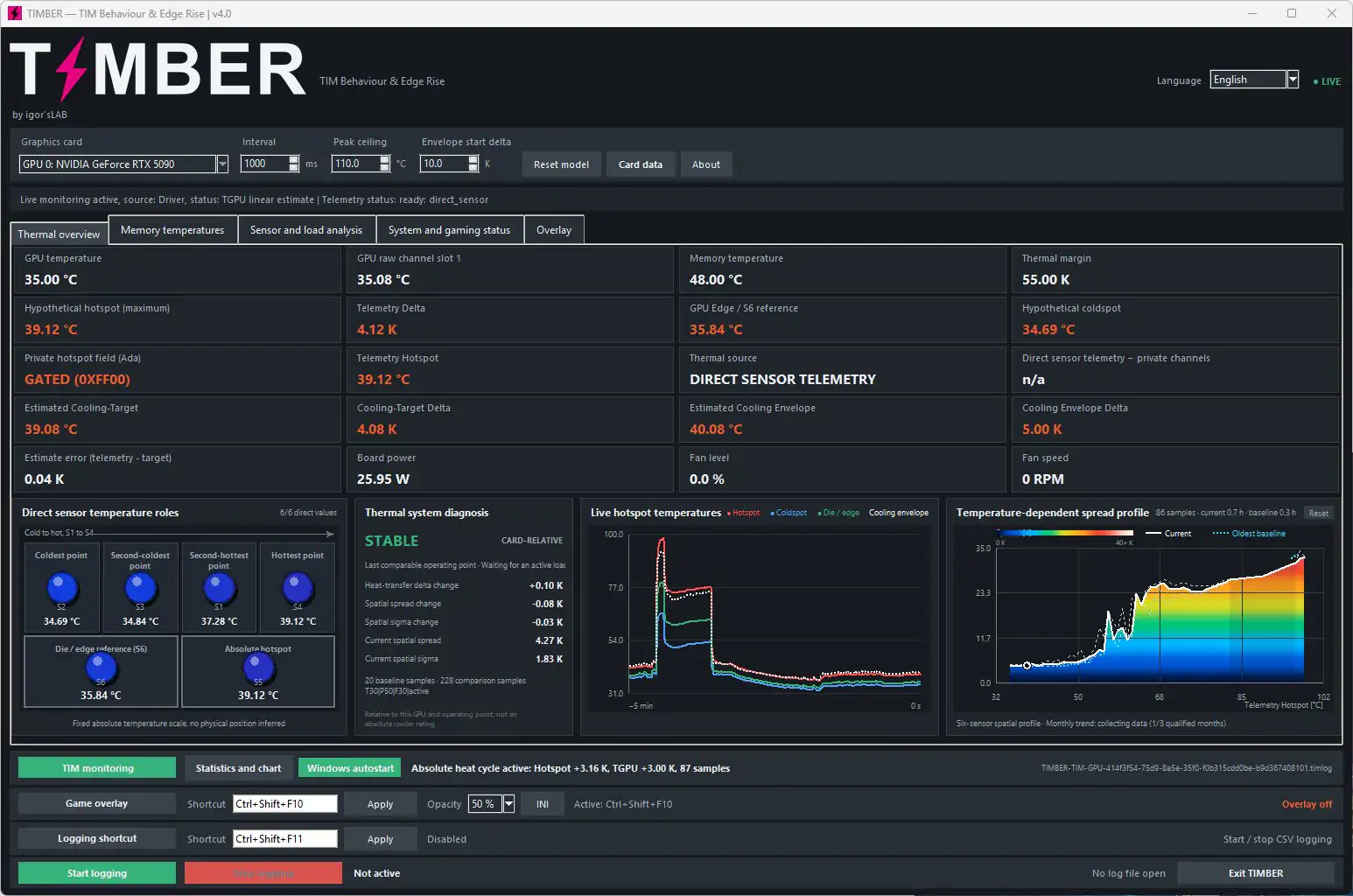
Task: Apply the Ctrl+Shift+F11 logging shortcut
Action: pos(380,839)
